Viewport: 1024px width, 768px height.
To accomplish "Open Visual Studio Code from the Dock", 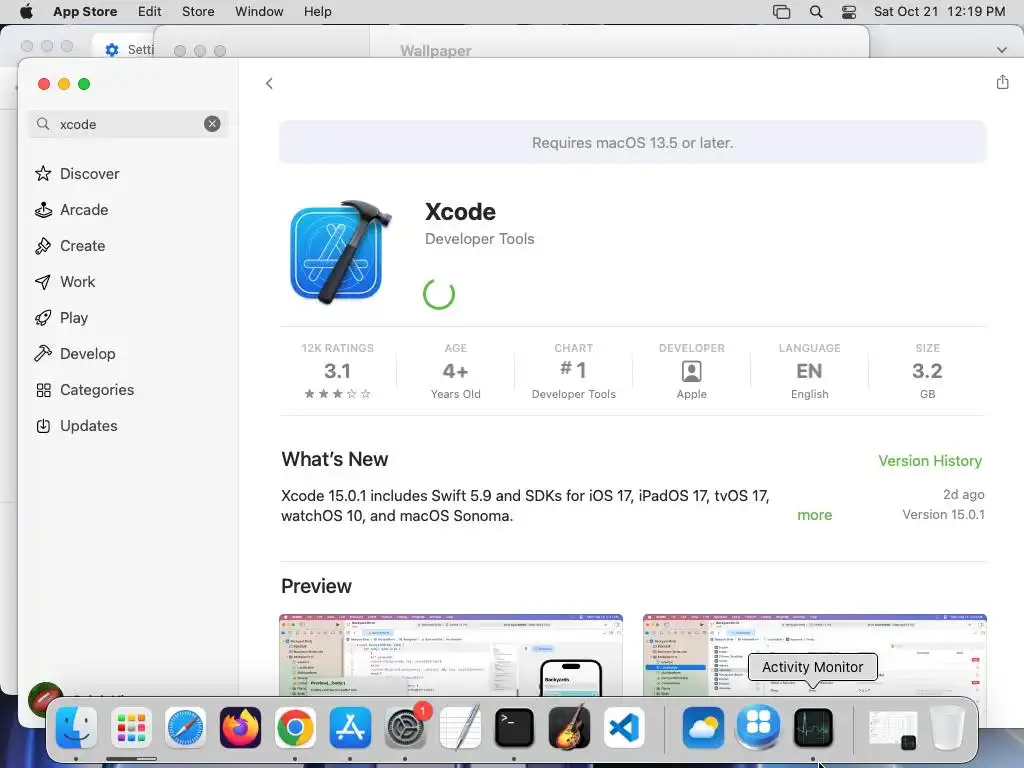I will tap(624, 728).
